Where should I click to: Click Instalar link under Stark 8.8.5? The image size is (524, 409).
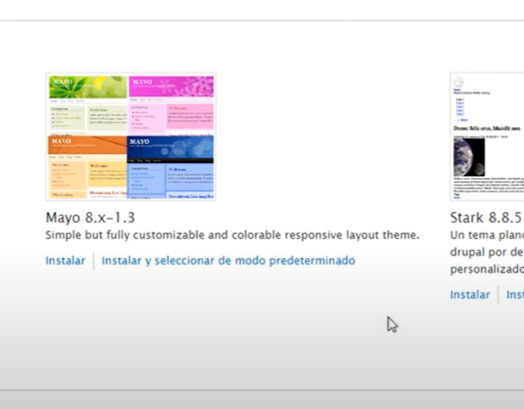point(470,295)
